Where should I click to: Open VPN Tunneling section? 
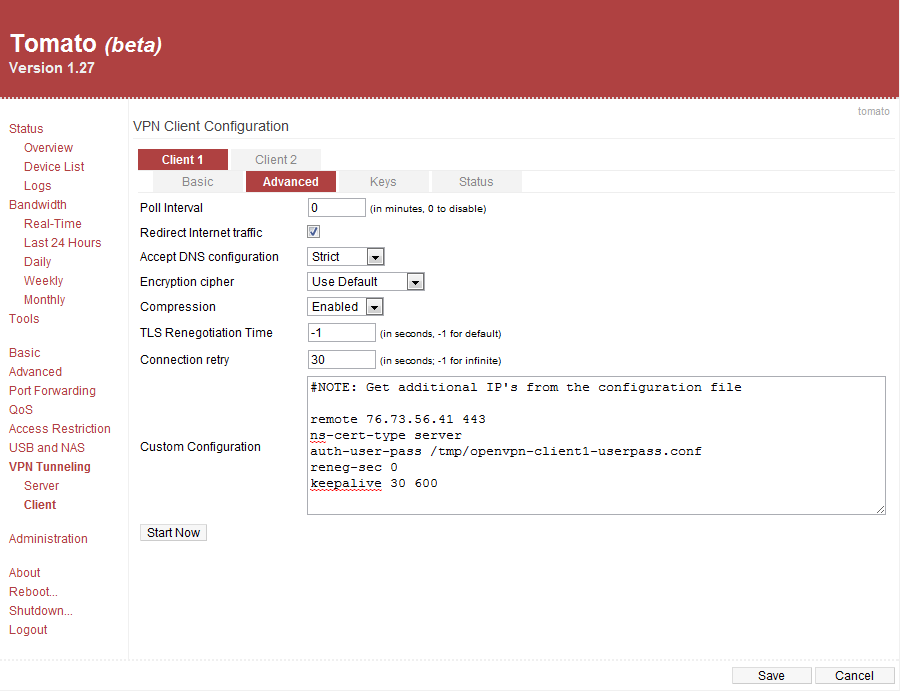coord(49,467)
